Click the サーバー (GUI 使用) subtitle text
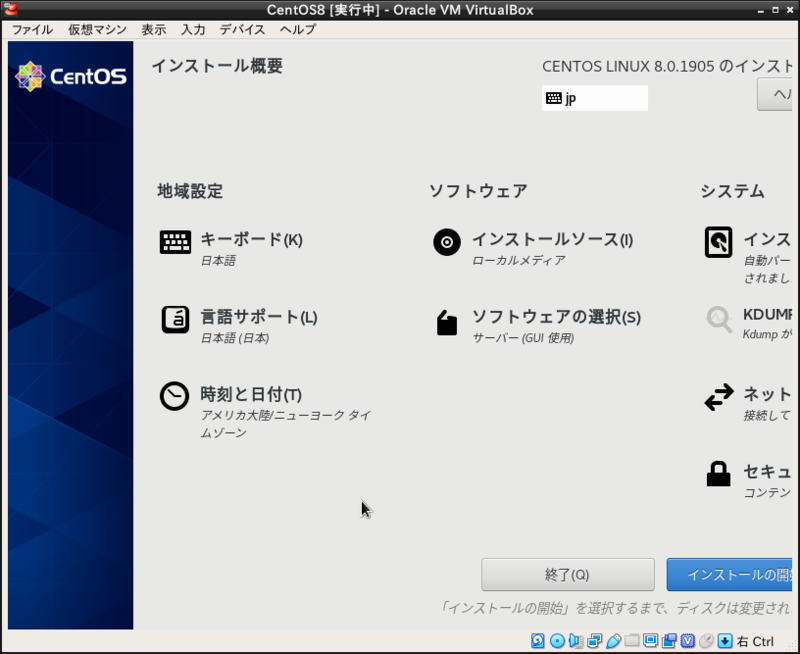 523,338
